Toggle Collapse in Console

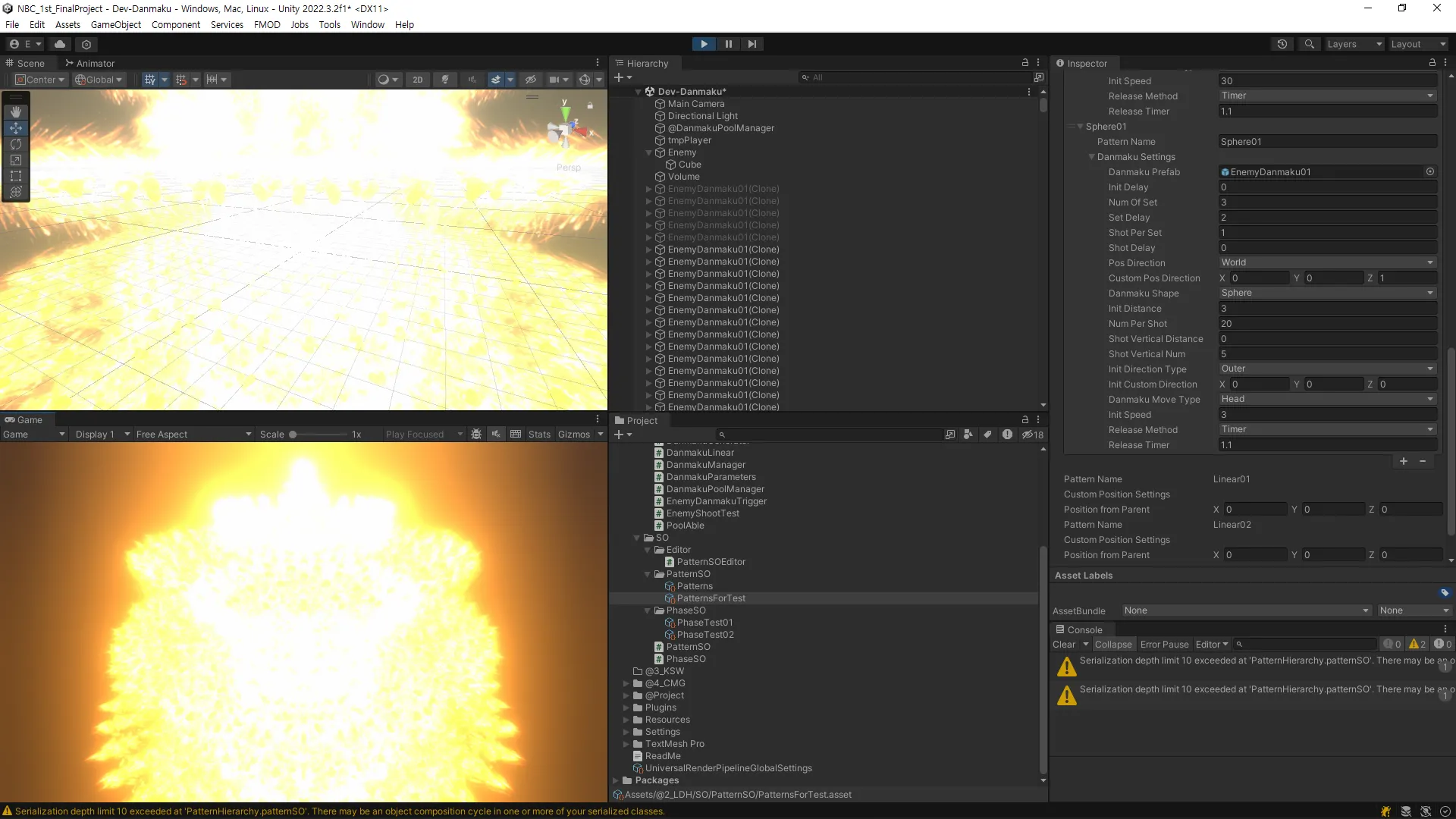pos(1112,645)
